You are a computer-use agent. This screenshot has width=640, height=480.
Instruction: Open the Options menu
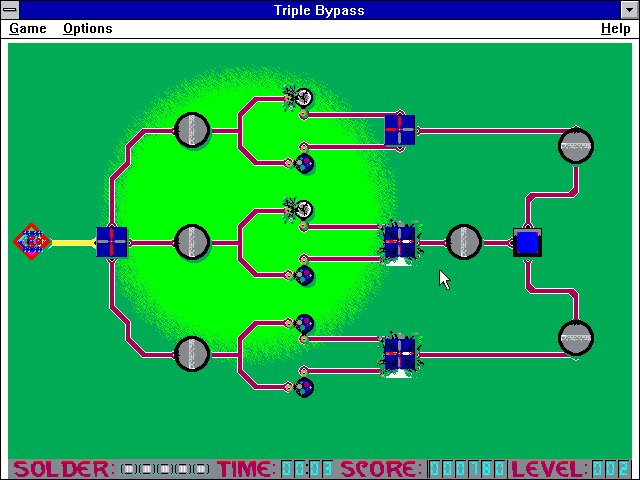click(x=88, y=29)
